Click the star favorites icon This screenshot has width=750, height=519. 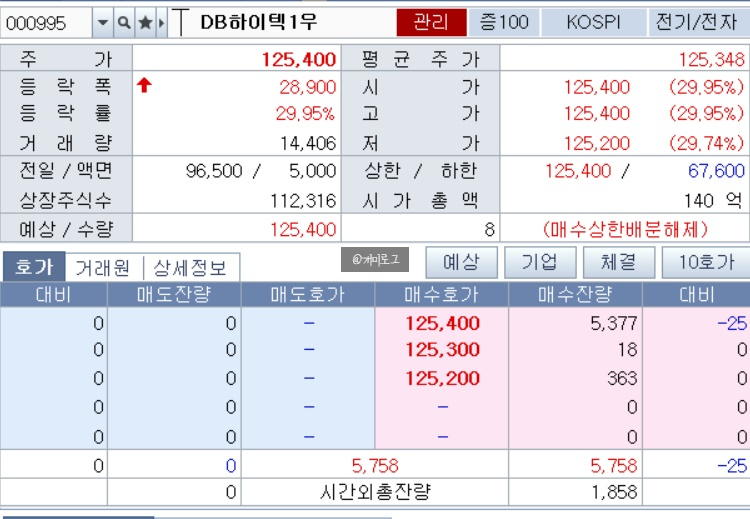[x=145, y=22]
